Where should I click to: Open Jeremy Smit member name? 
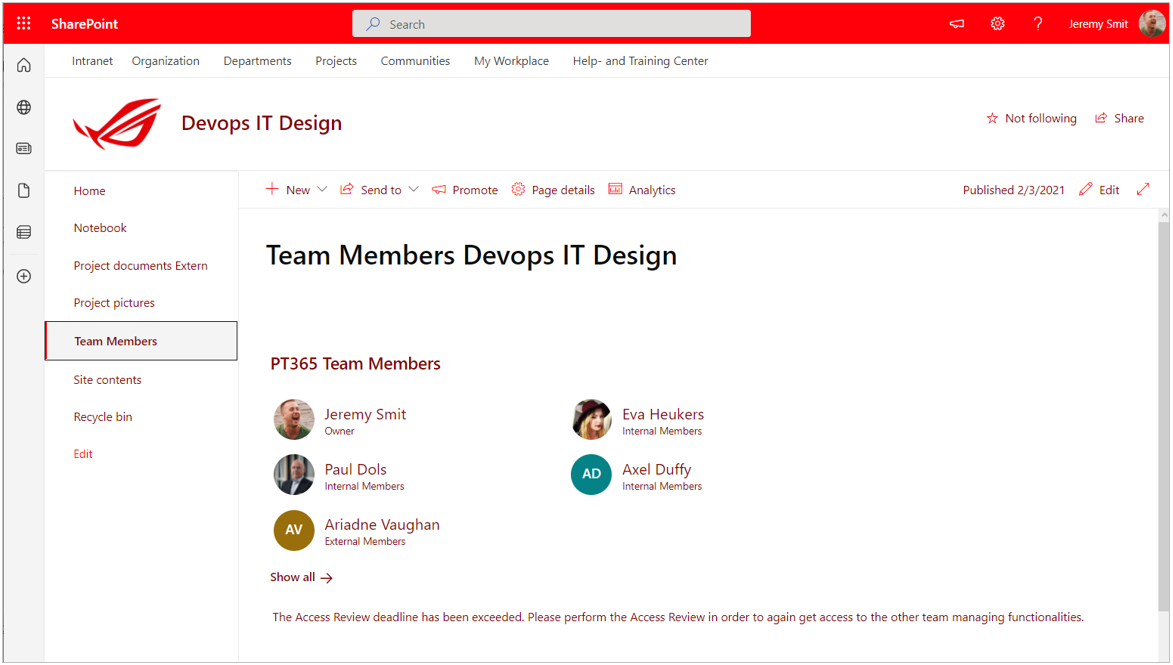click(365, 414)
